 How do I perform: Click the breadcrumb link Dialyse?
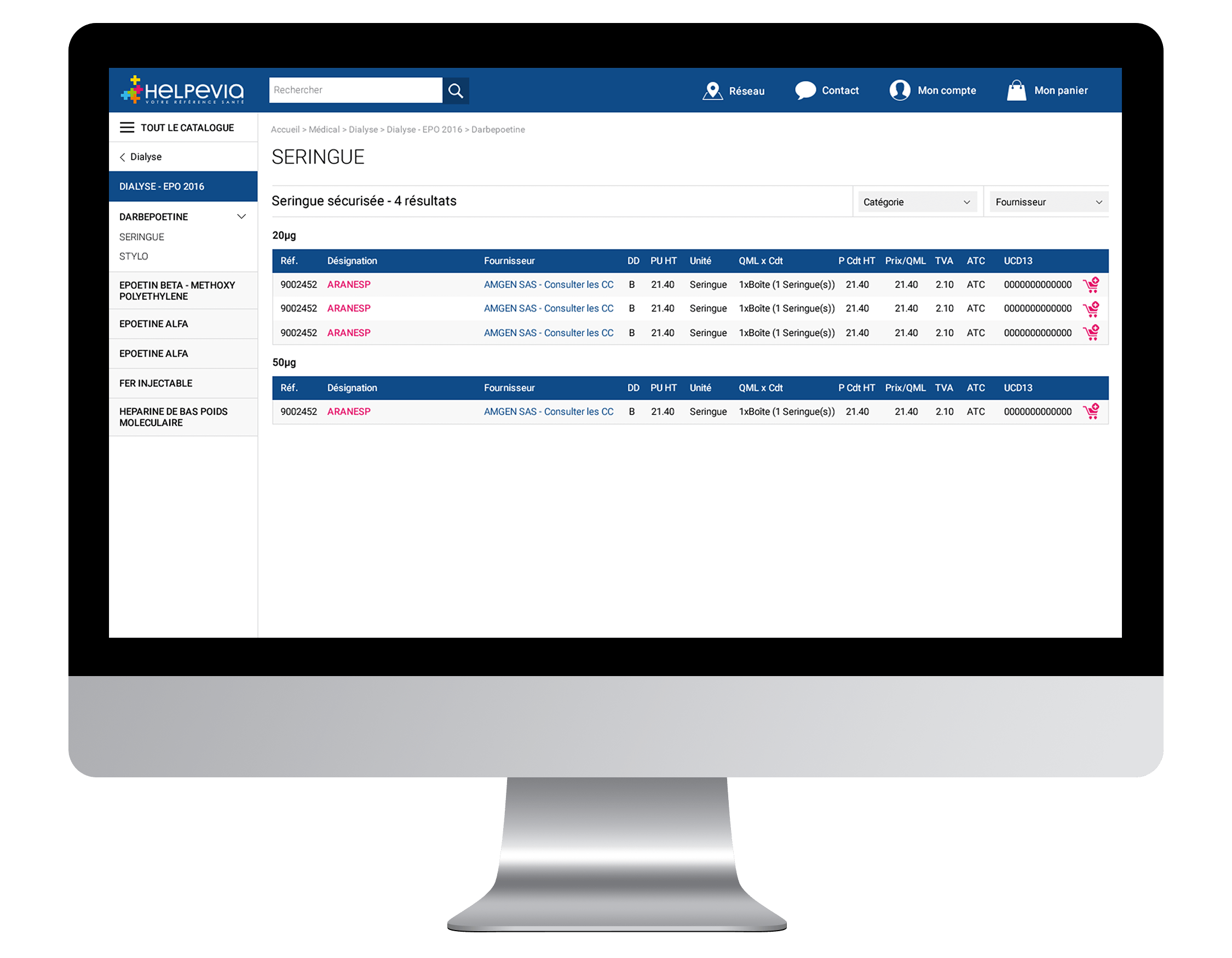[x=362, y=130]
